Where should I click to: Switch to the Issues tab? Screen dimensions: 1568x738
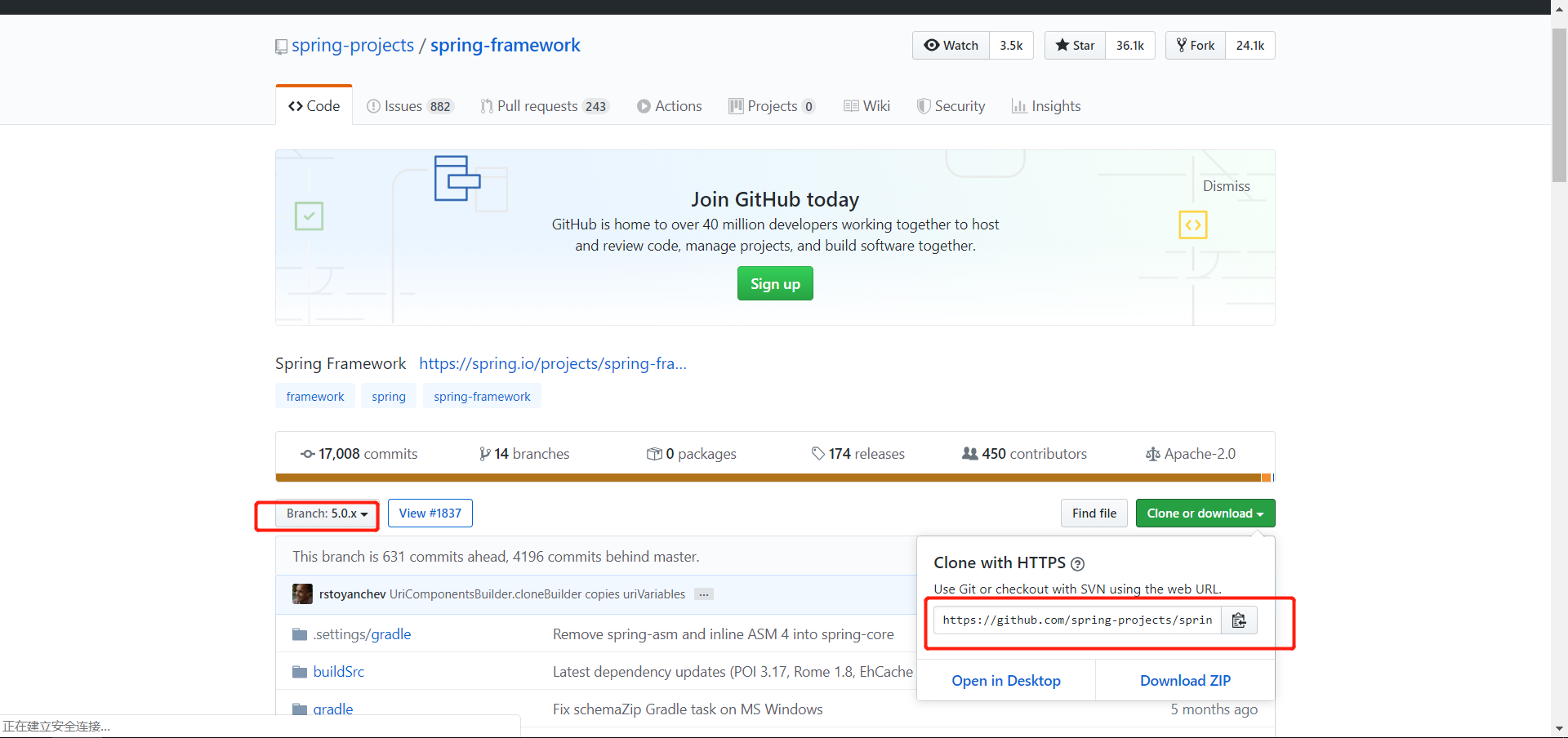tap(410, 106)
